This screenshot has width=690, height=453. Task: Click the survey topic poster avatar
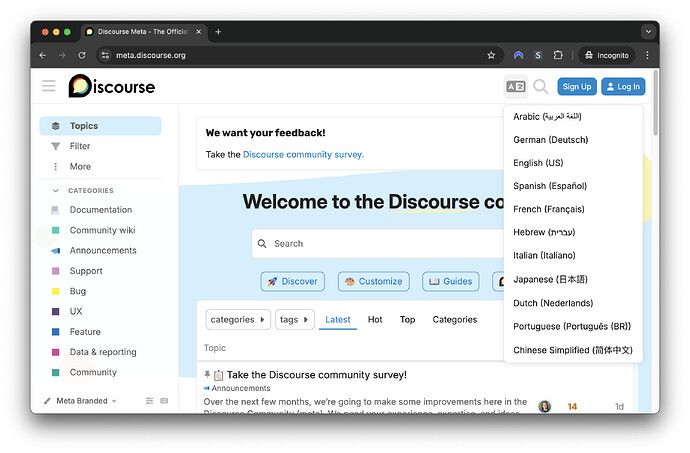[545, 406]
